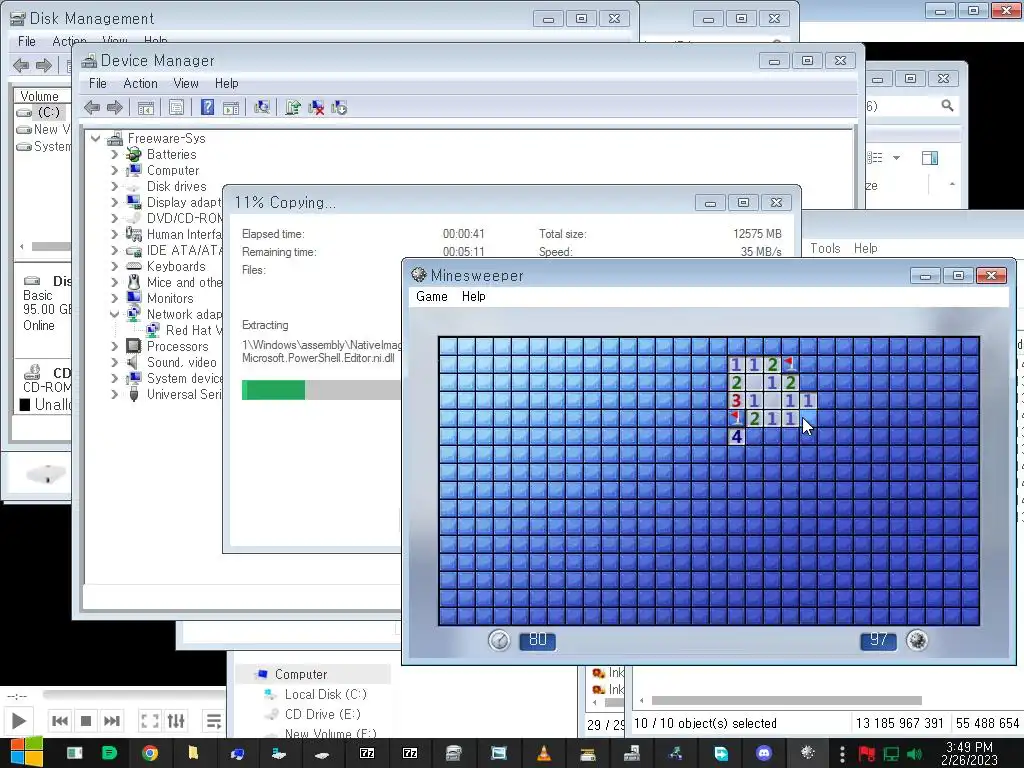Click the red 3 tile in Minesweeper

(x=737, y=400)
